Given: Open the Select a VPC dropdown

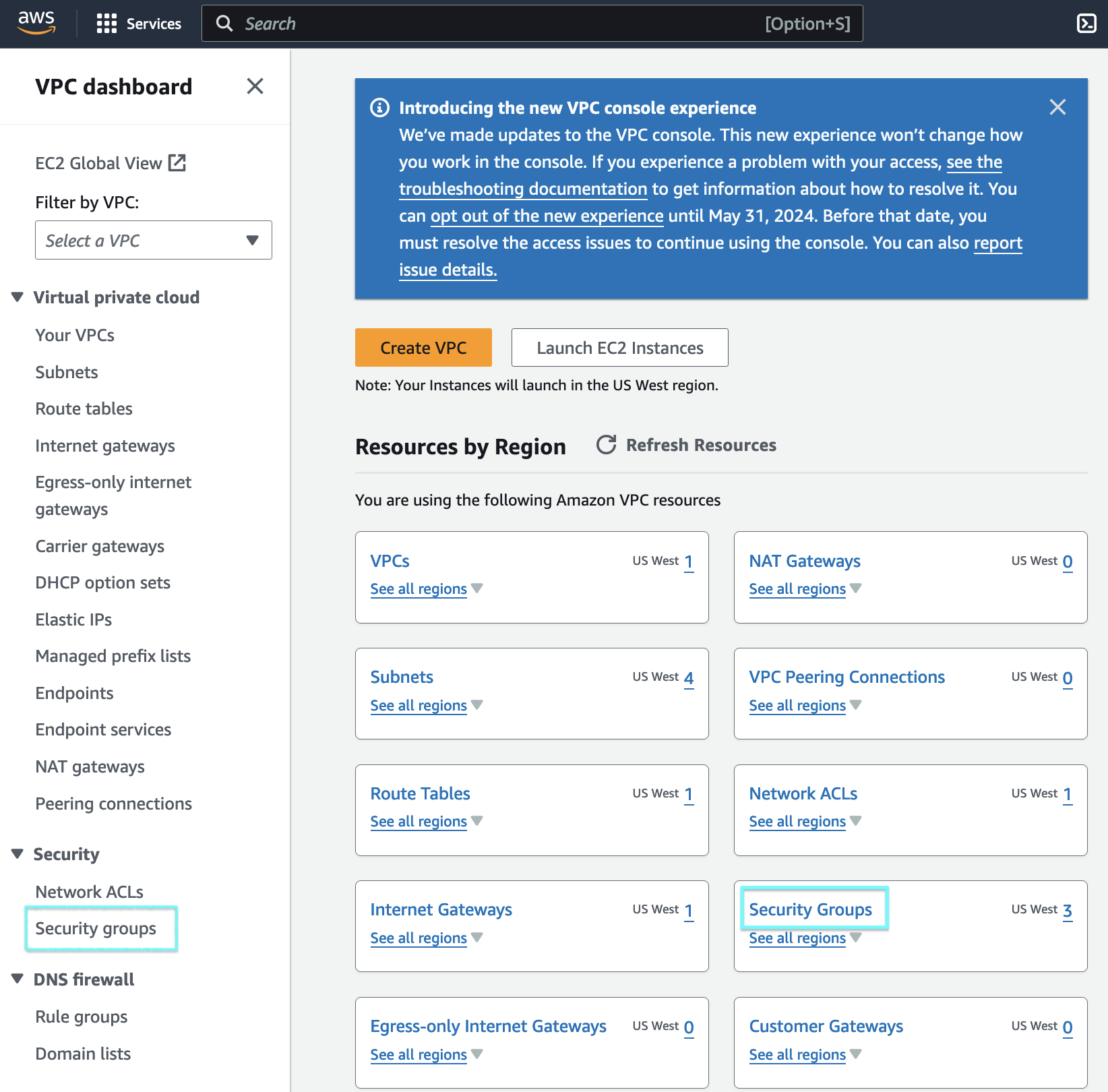Looking at the screenshot, I should pyautogui.click(x=154, y=240).
